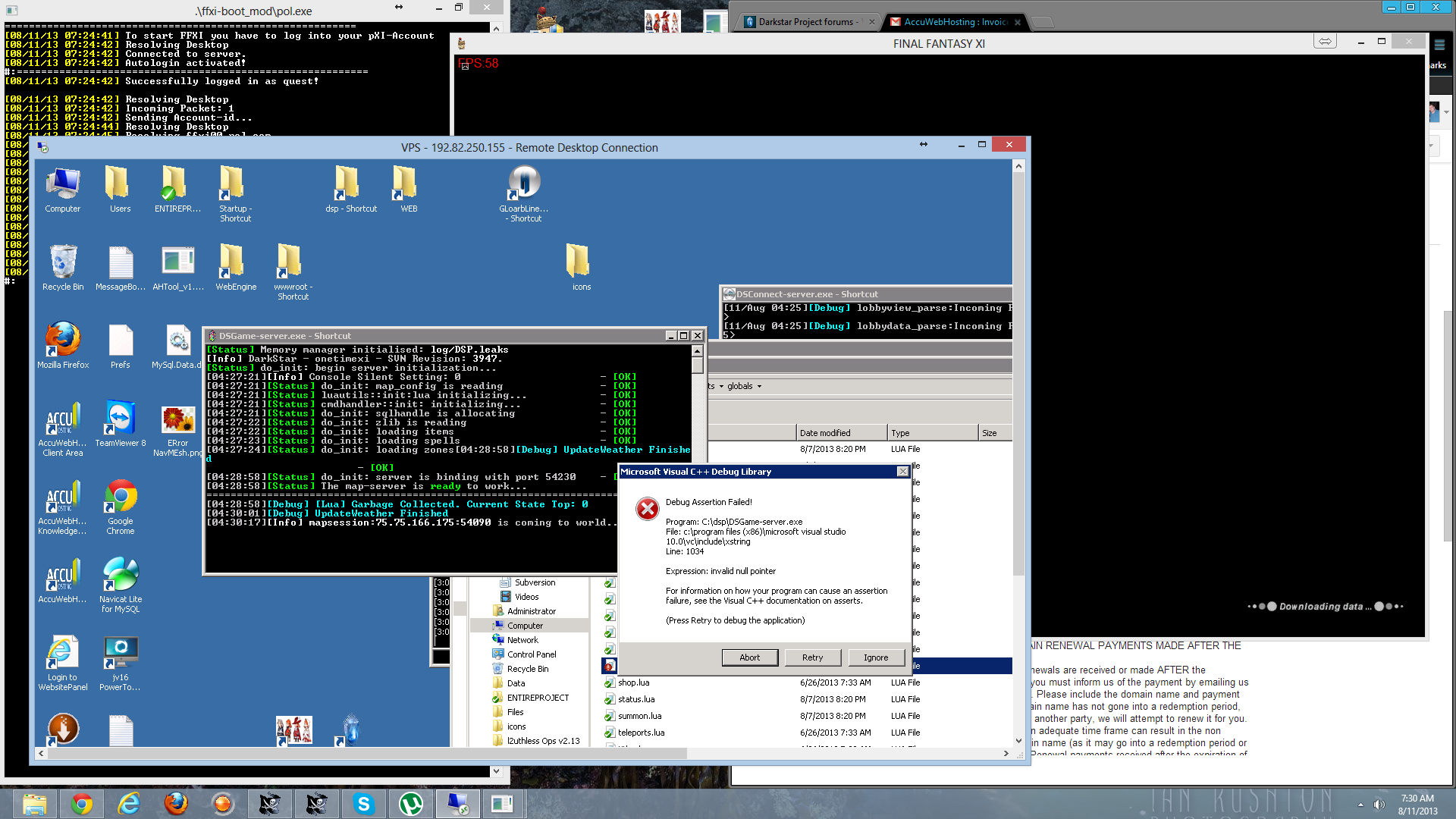
Task: Select Control Panel in the folder tree
Action: 531,654
